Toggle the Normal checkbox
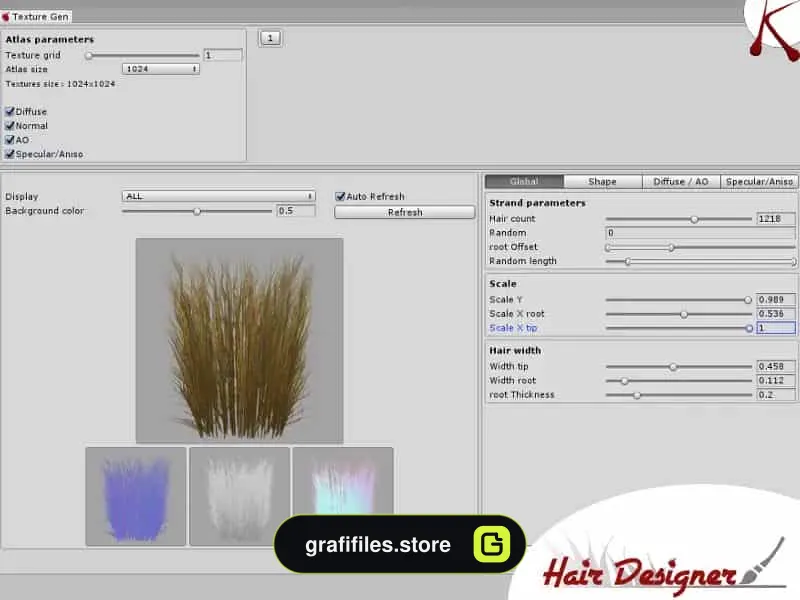The height and width of the screenshot is (600, 800). point(10,126)
